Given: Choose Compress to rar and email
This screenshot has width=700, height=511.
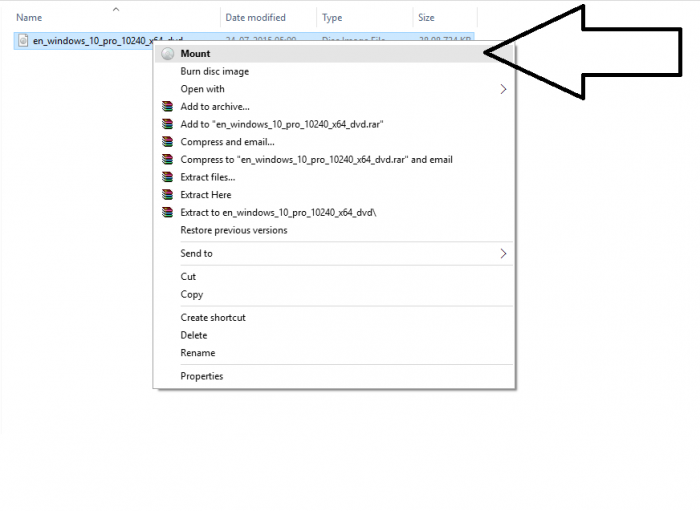Looking at the screenshot, I should [x=334, y=159].
